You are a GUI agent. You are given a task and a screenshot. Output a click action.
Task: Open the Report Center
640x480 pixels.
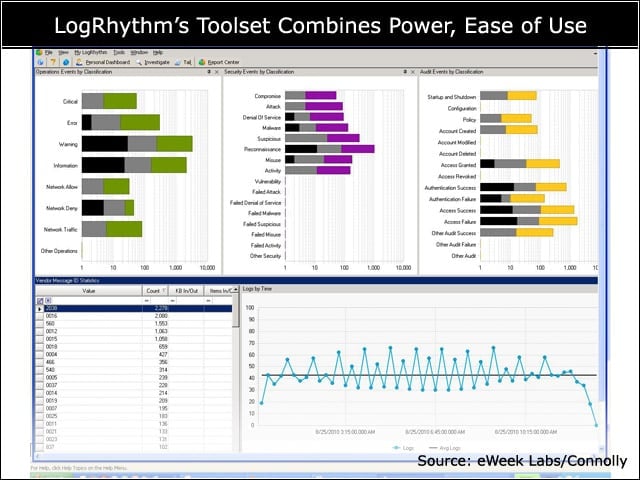(x=219, y=62)
